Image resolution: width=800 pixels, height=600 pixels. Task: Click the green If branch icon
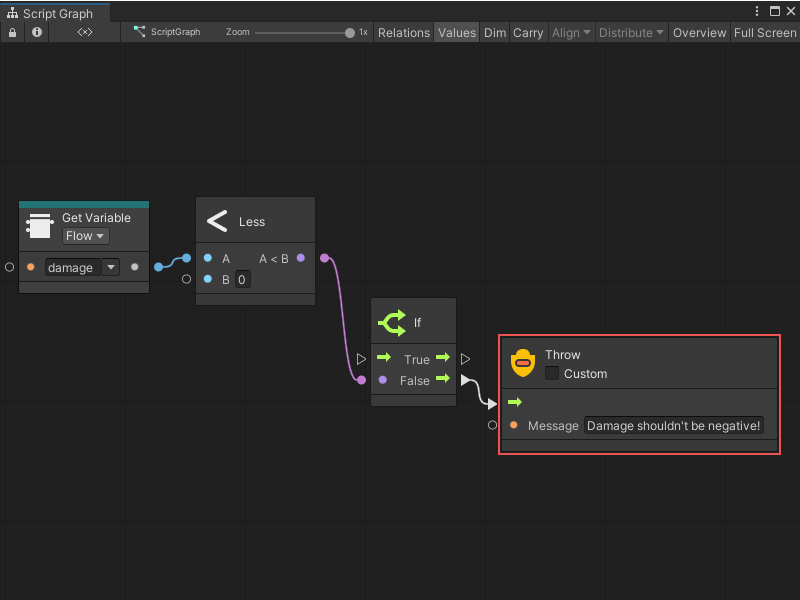[x=393, y=322]
